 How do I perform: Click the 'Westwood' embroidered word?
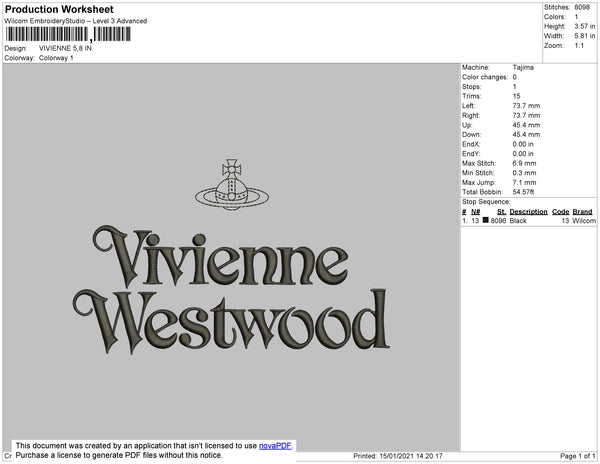click(x=232, y=321)
